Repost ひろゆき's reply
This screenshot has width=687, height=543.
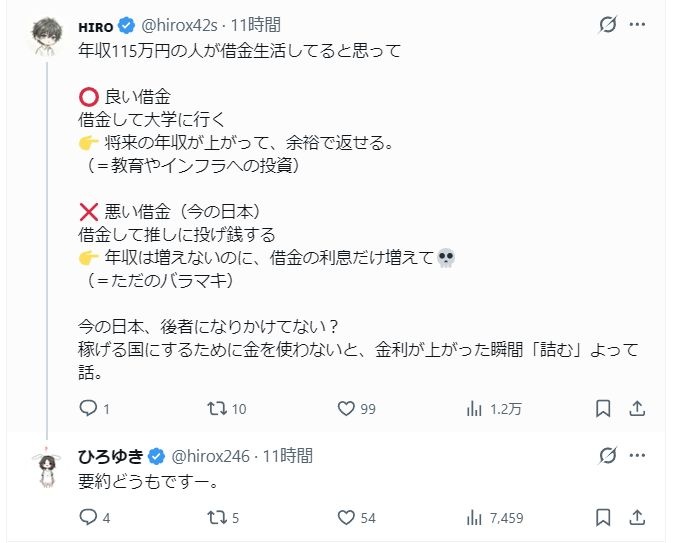[215, 517]
